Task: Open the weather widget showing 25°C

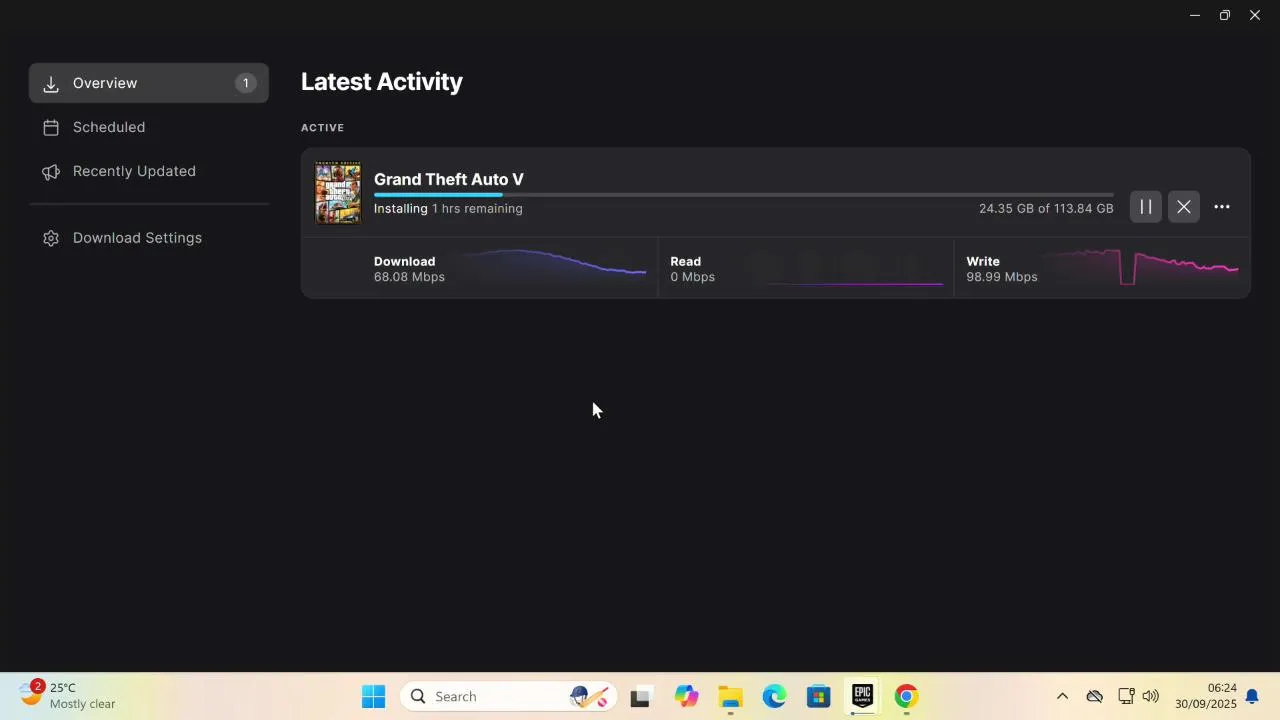Action: (68, 696)
